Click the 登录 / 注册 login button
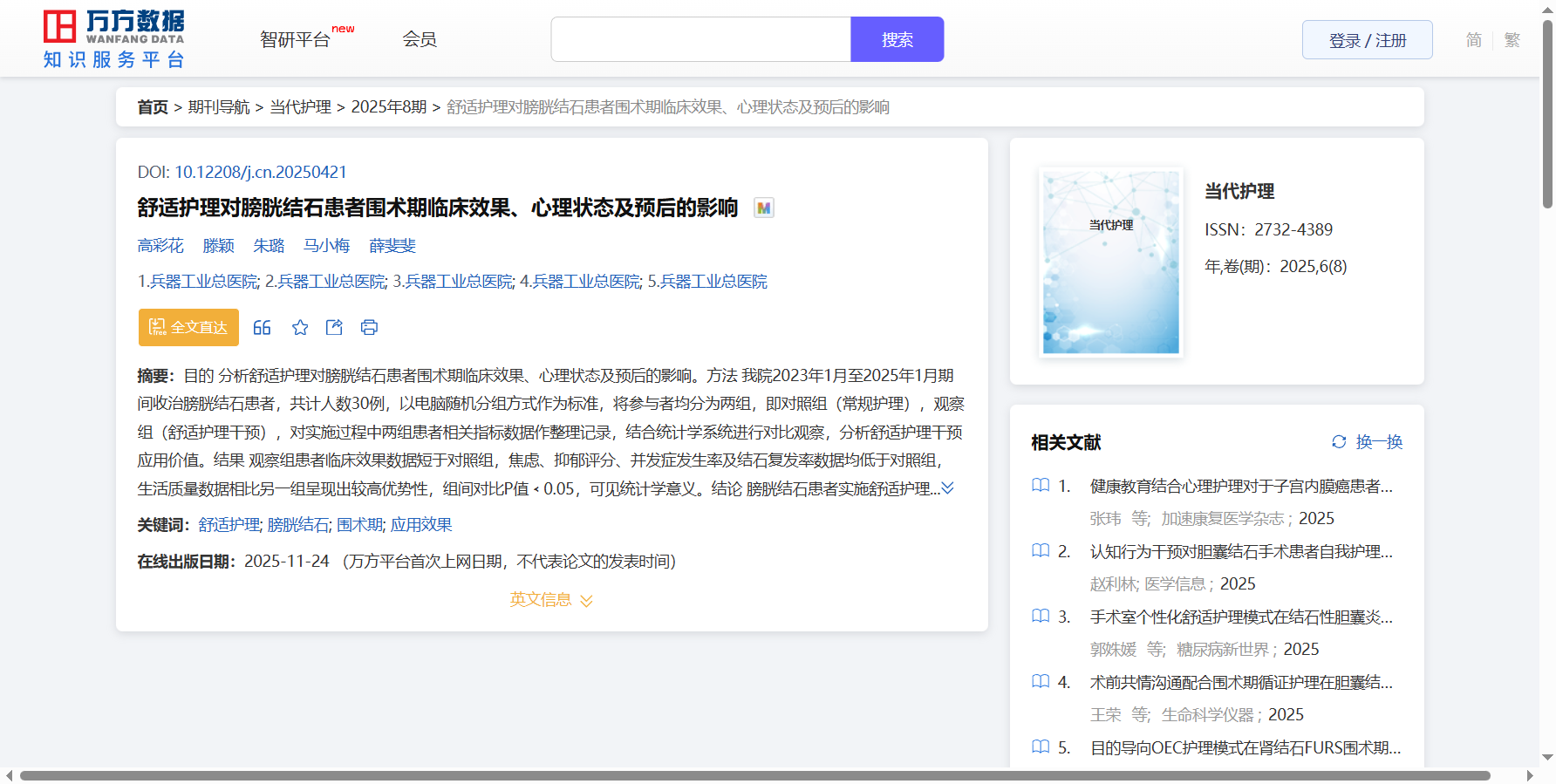The height and width of the screenshot is (784, 1556). coord(1367,40)
